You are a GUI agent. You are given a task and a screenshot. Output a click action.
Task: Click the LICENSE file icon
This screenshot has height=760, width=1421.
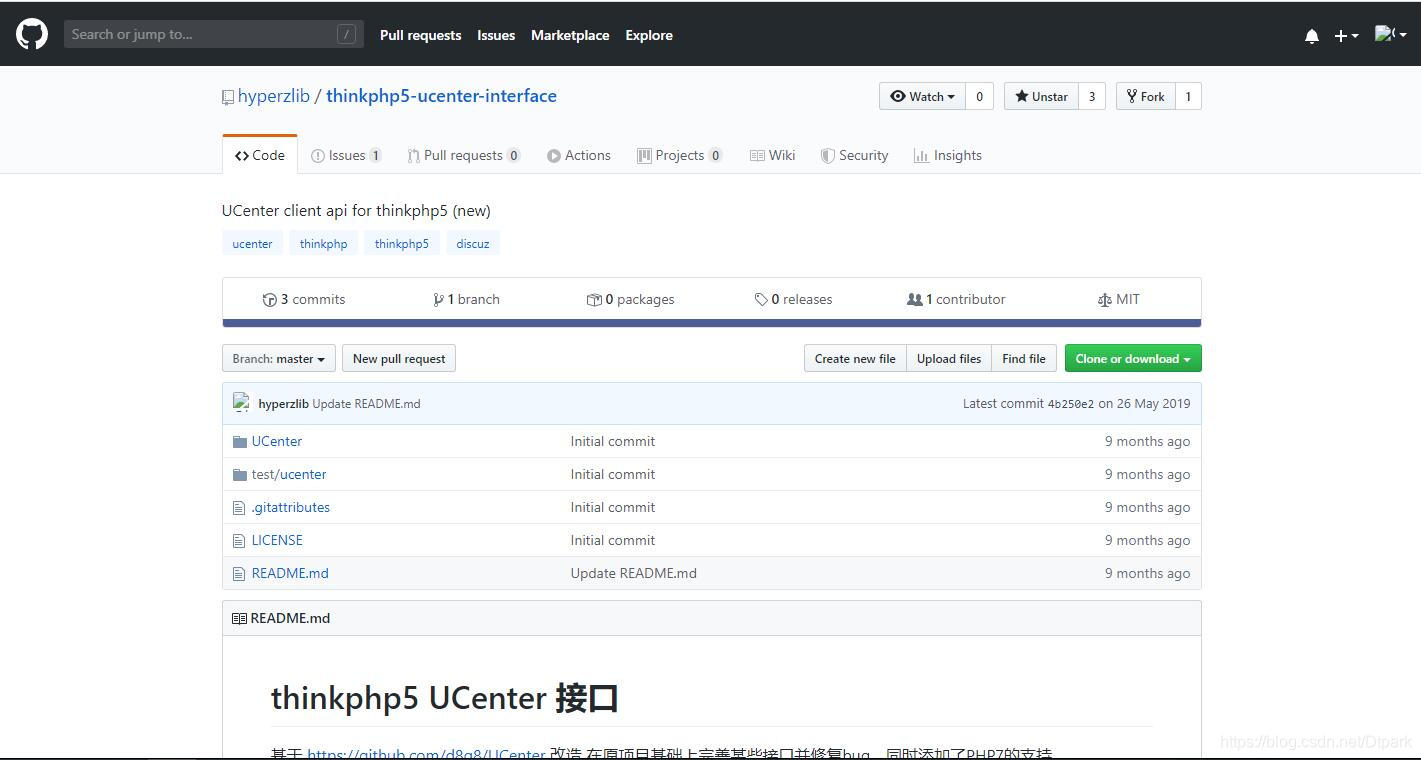click(238, 541)
